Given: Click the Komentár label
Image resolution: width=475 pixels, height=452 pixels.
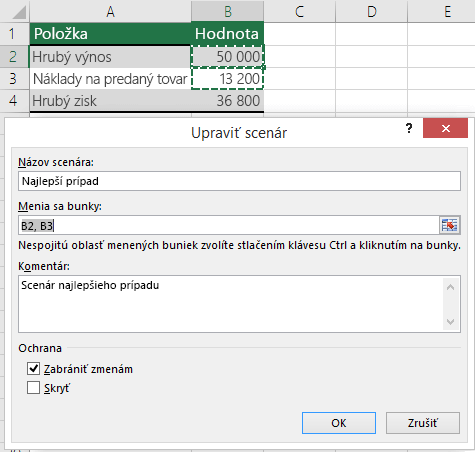Looking at the screenshot, I should (x=44, y=266).
